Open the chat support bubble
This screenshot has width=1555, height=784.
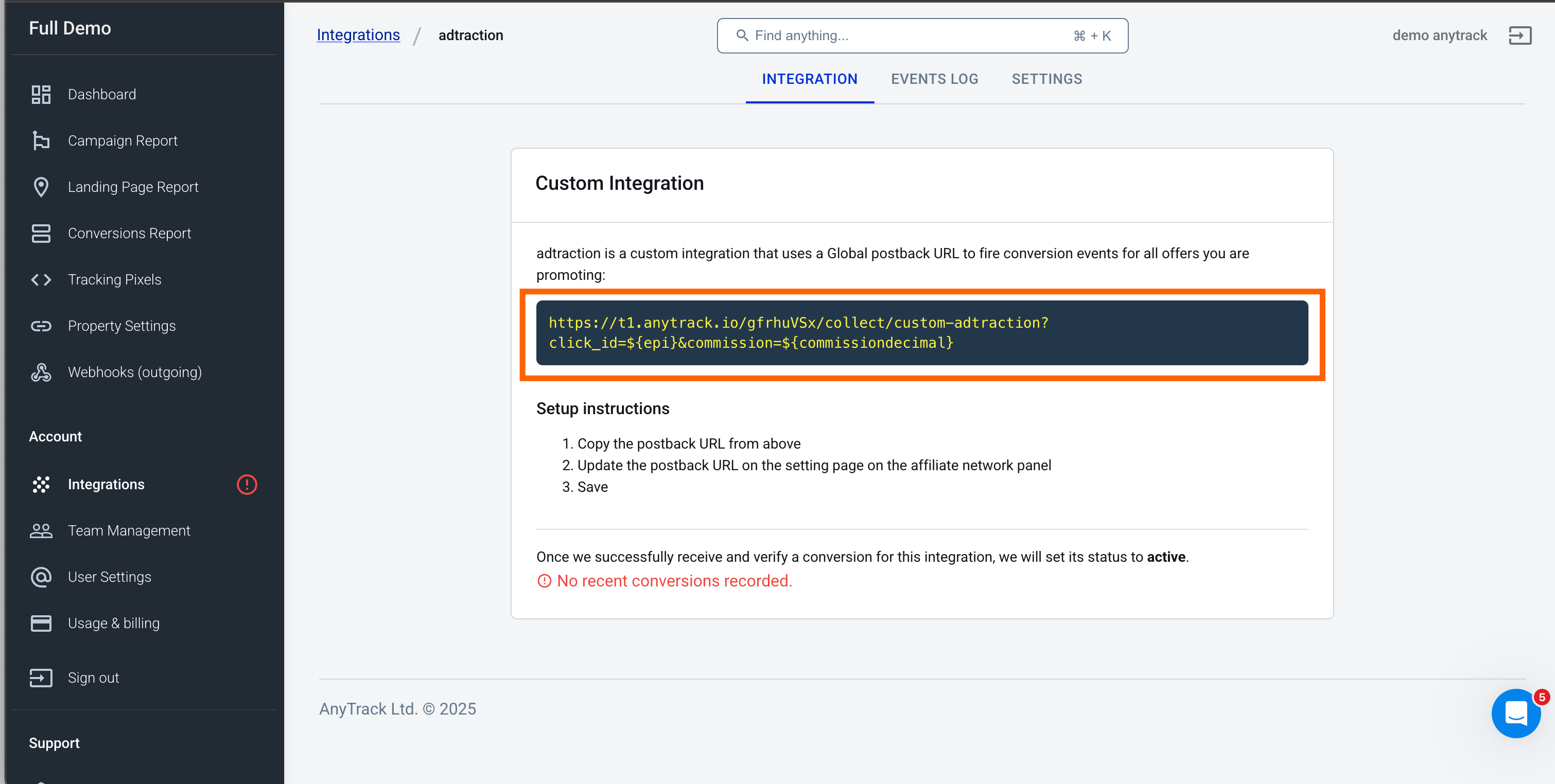coord(1516,714)
